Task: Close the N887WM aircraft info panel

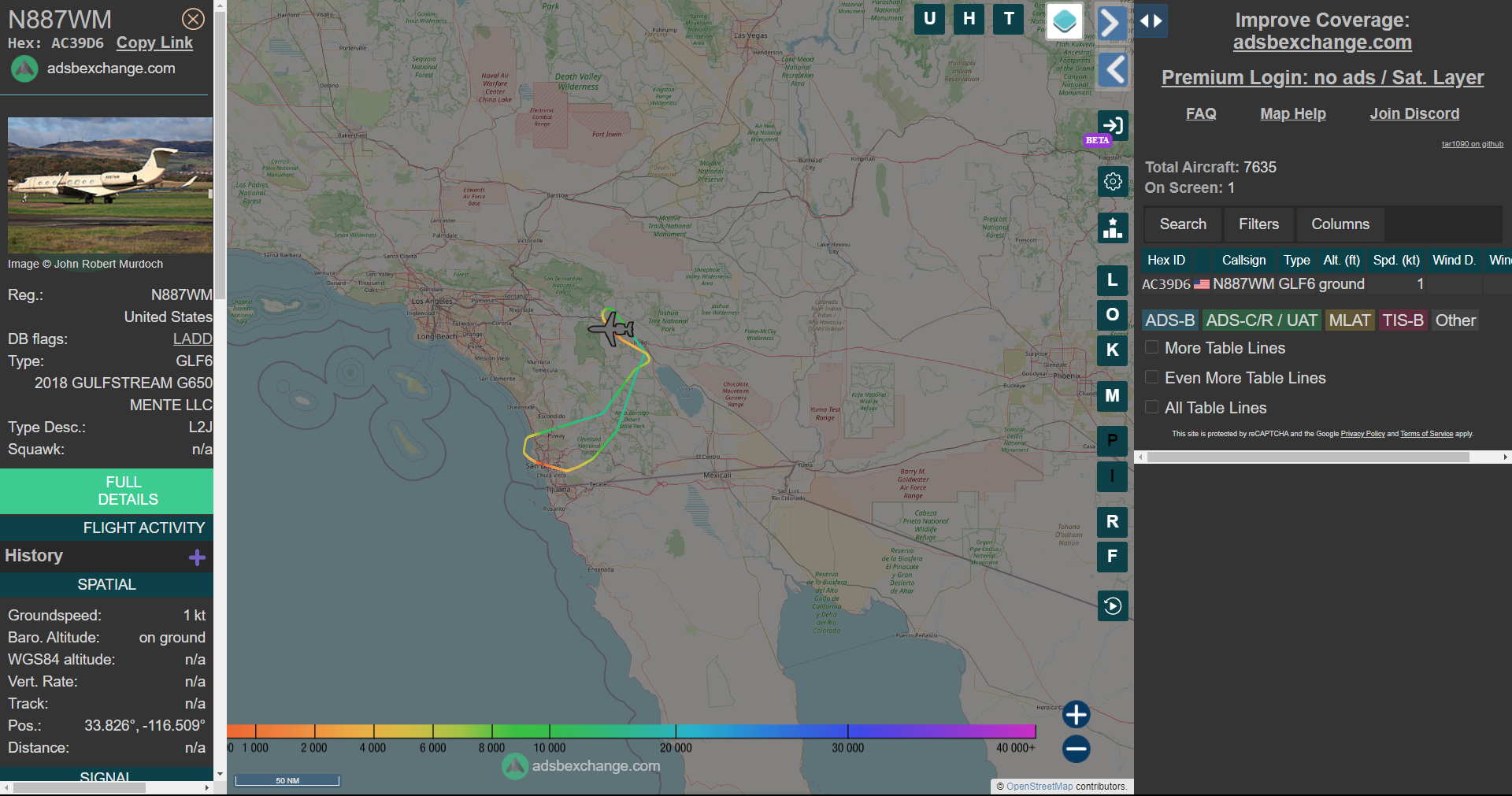Action: click(x=193, y=19)
